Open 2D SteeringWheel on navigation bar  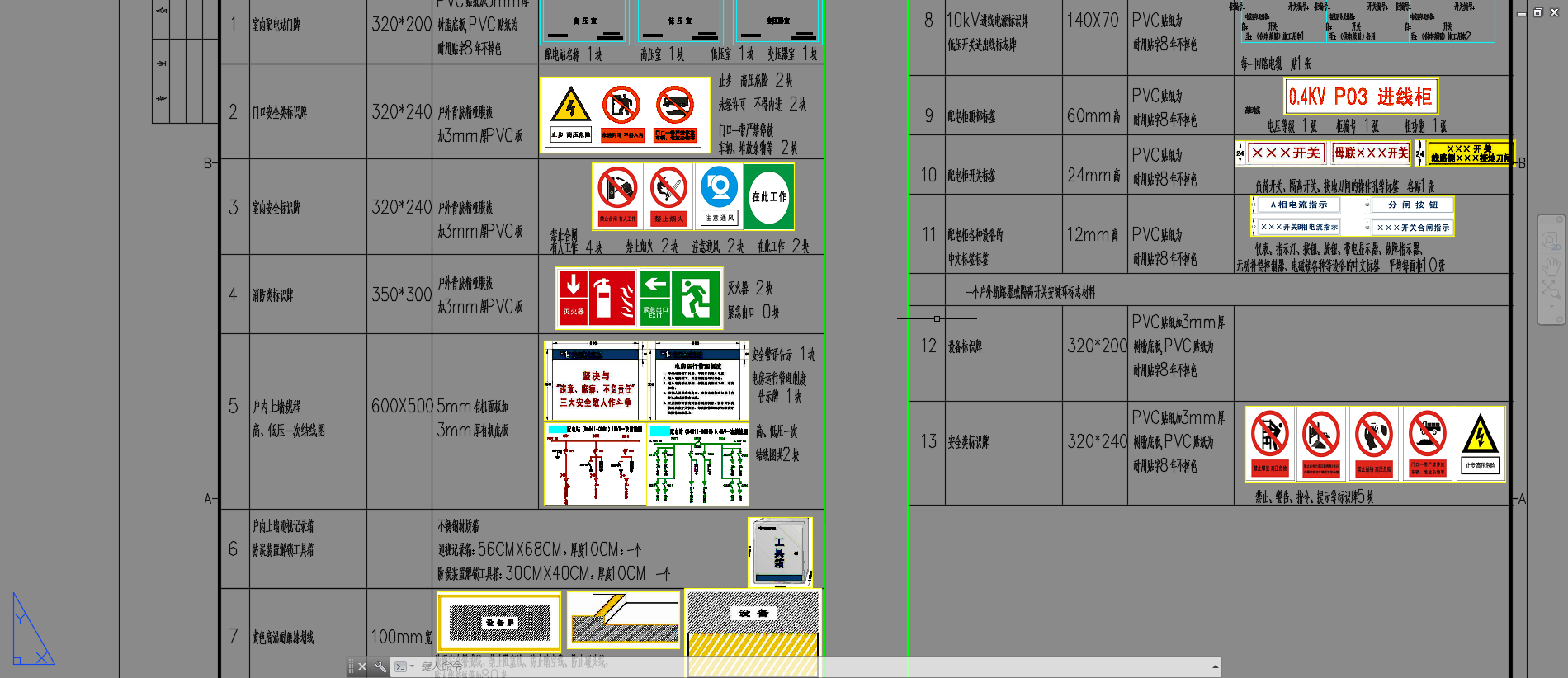[x=1551, y=242]
